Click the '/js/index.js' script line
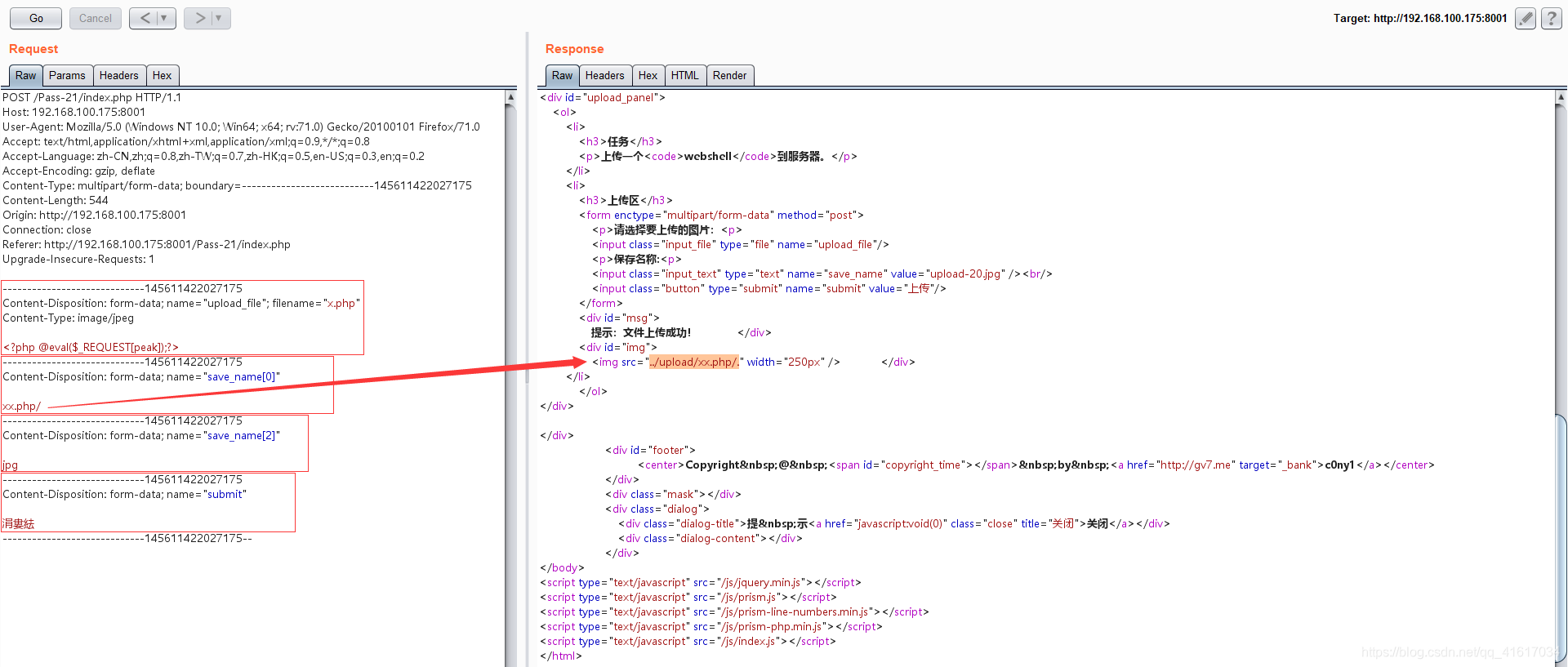The image size is (1568, 667). [x=688, y=641]
